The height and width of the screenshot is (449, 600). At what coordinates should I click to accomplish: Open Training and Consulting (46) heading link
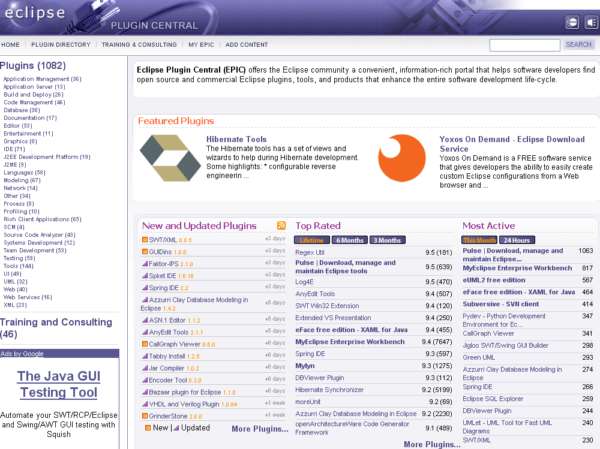point(56,328)
